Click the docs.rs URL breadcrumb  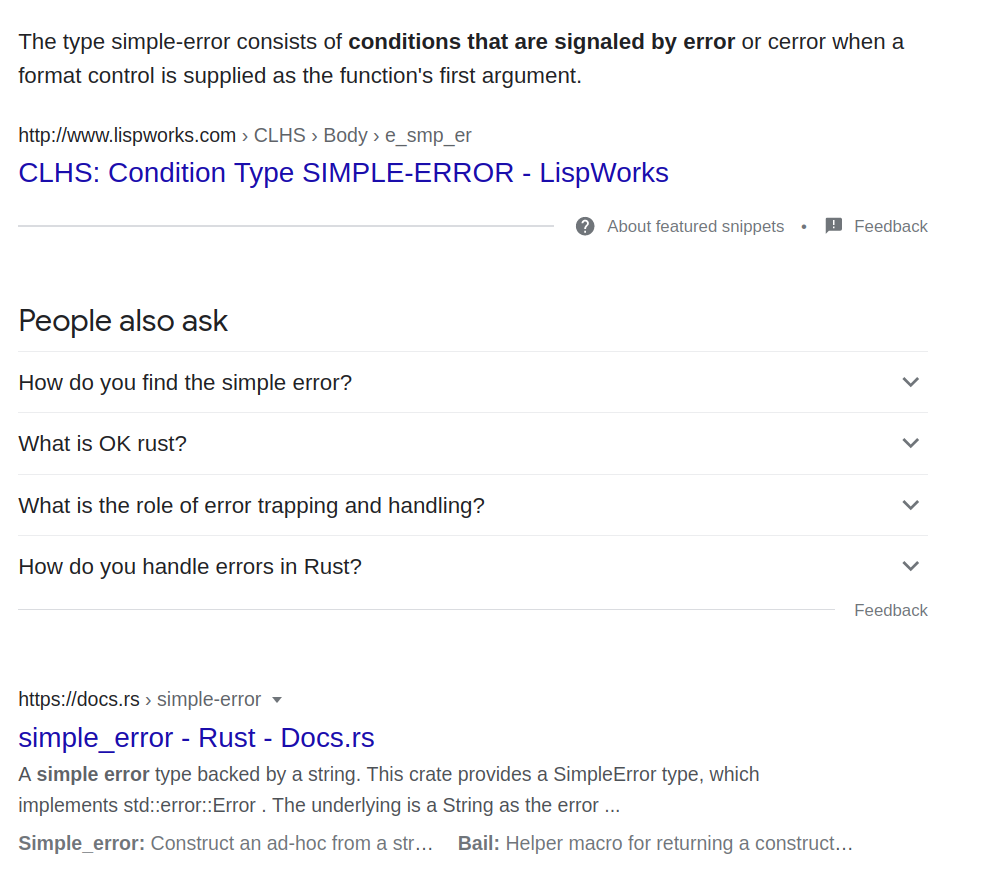click(x=79, y=699)
